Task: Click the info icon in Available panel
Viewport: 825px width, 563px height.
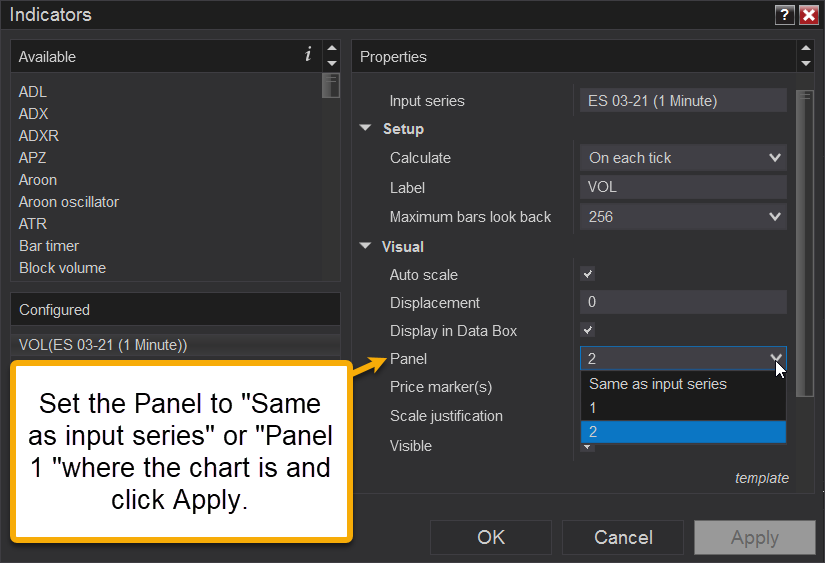Action: click(308, 55)
